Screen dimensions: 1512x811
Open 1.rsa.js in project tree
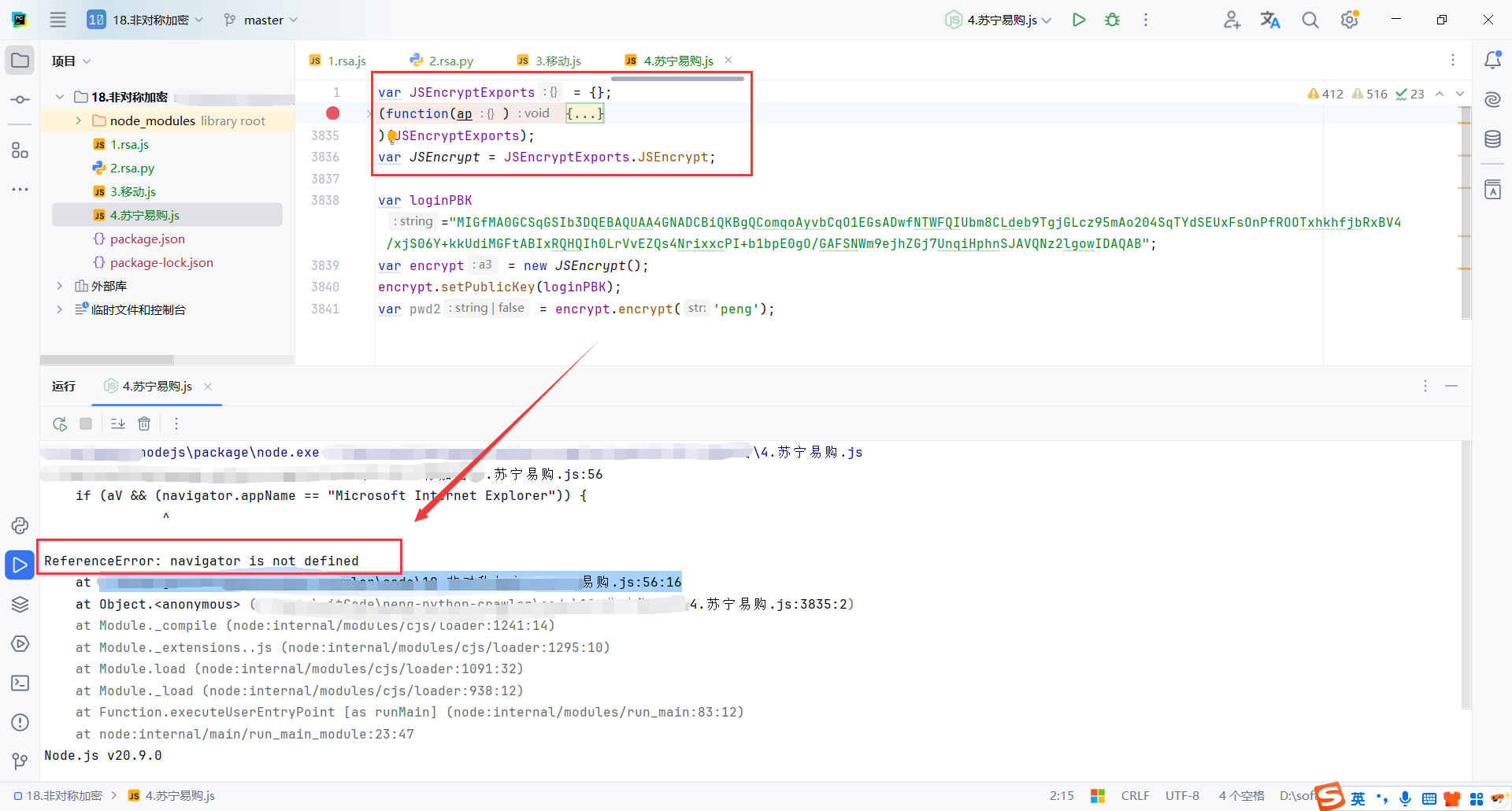point(129,144)
